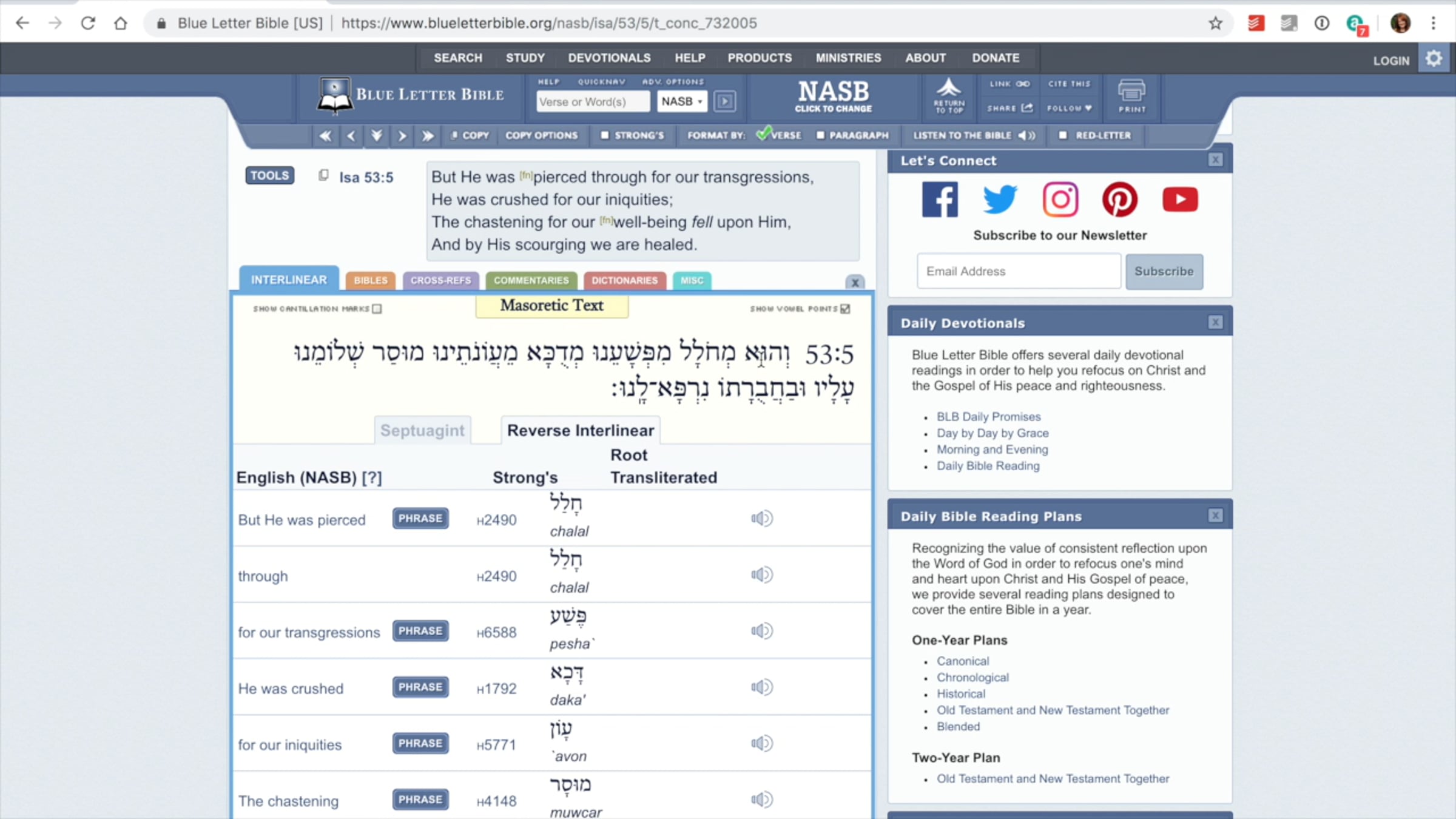Open the Study menu
This screenshot has width=1456, height=819.
click(525, 58)
